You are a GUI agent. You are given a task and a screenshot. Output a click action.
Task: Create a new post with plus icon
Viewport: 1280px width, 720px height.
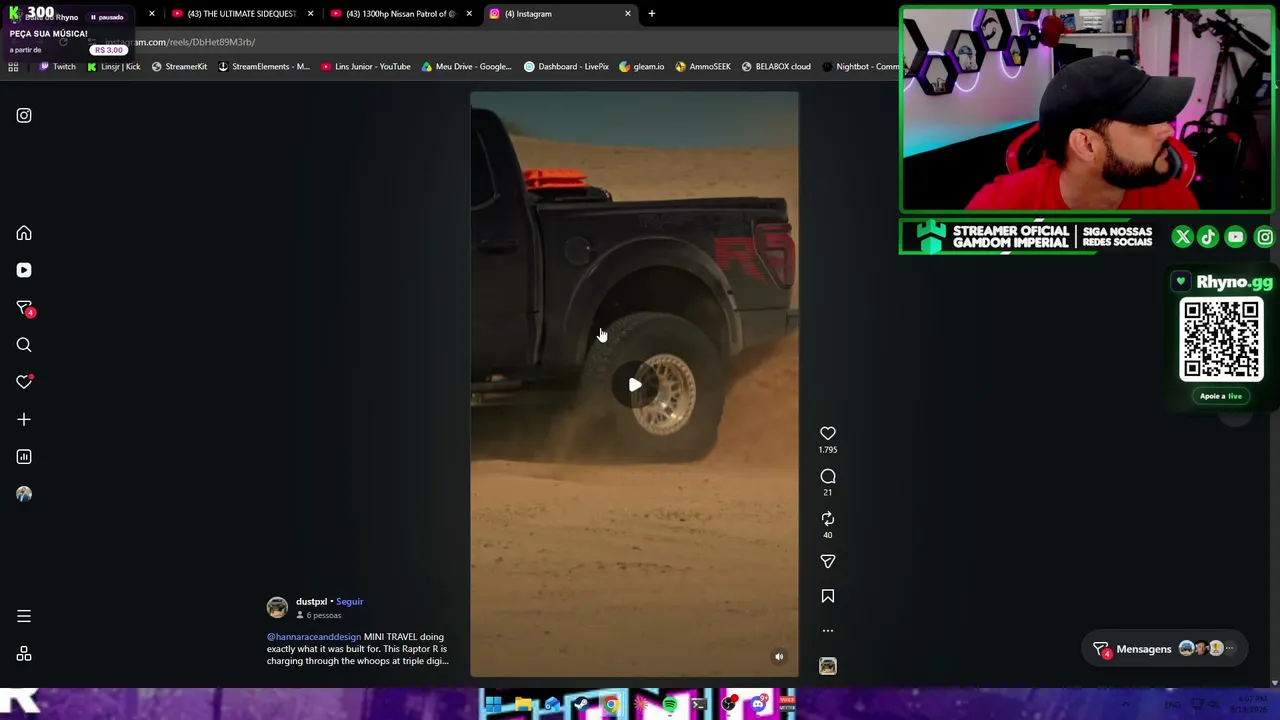[x=24, y=420]
